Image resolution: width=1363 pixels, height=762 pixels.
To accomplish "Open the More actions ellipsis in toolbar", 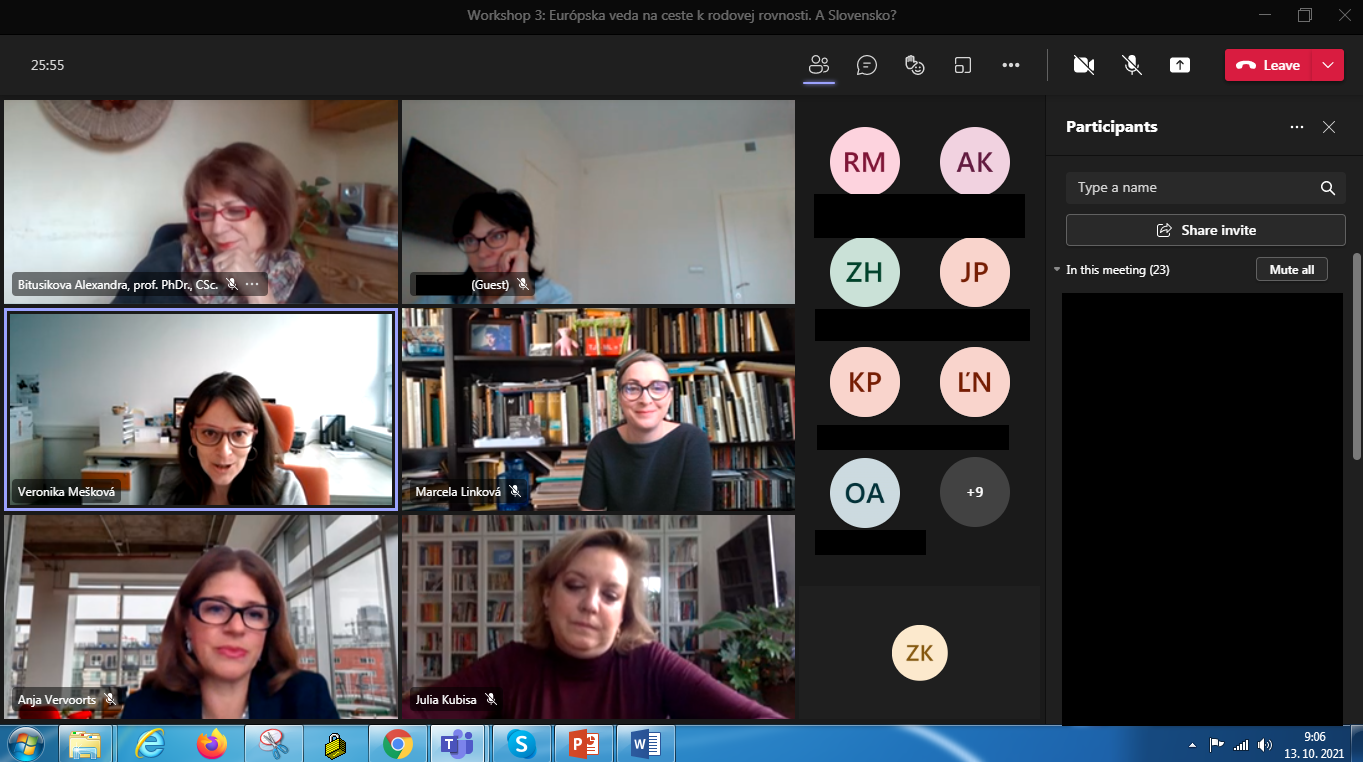I will (1011, 65).
